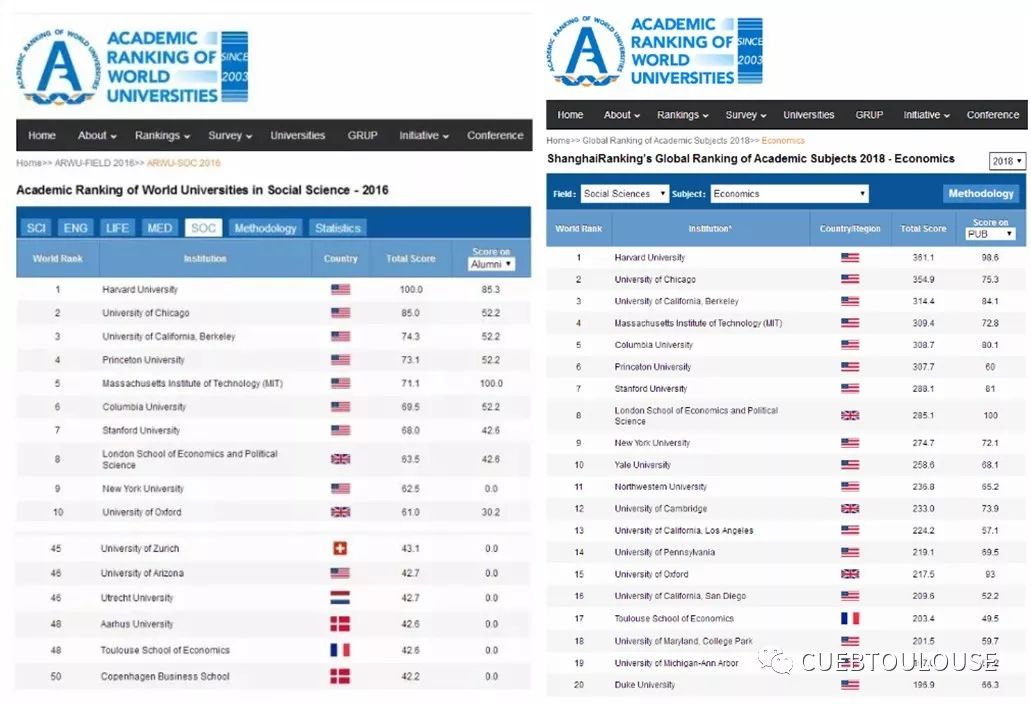Click the UK flag for University of Oxford, right table
This screenshot has width=1031, height=704.
(850, 574)
